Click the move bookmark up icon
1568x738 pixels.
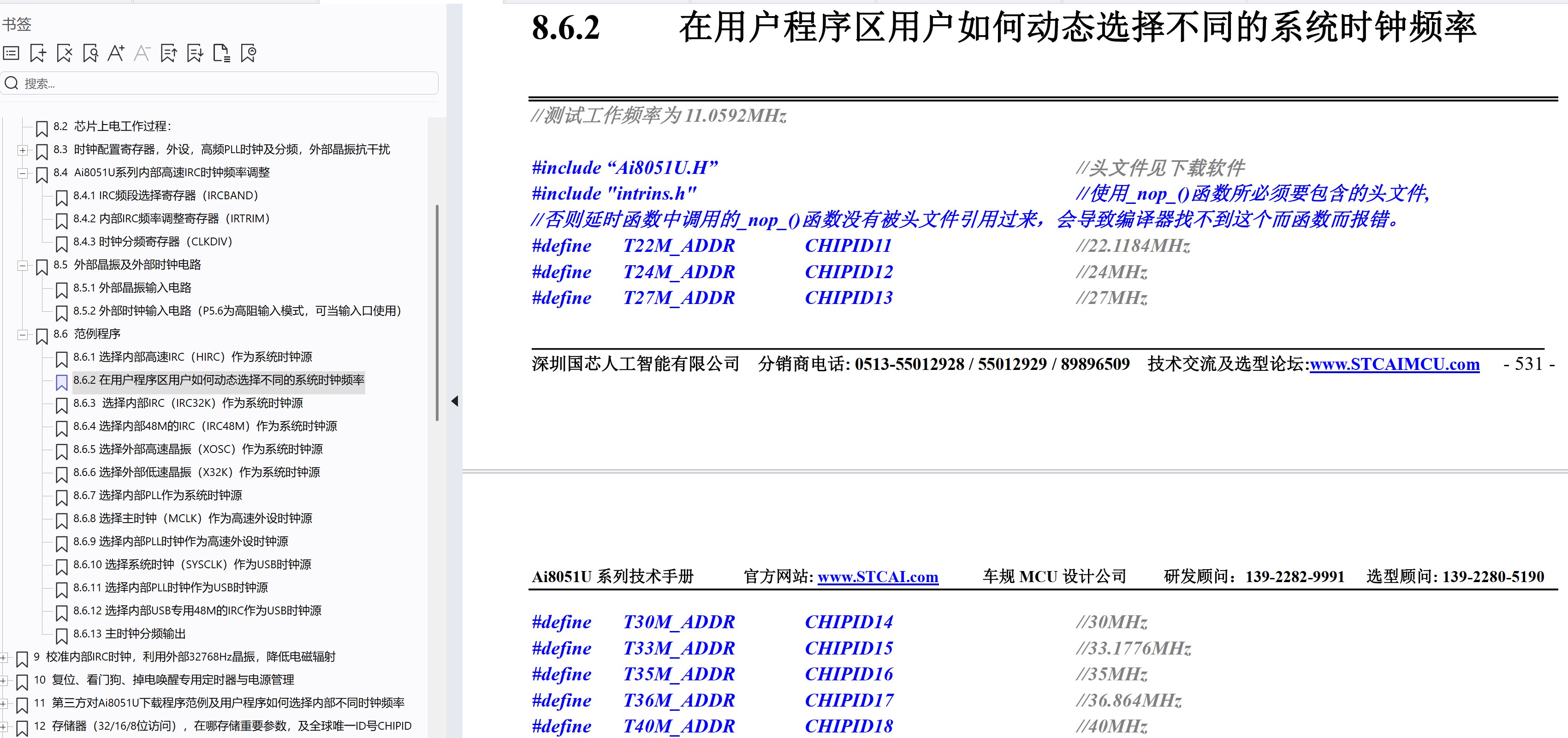pyautogui.click(x=169, y=53)
